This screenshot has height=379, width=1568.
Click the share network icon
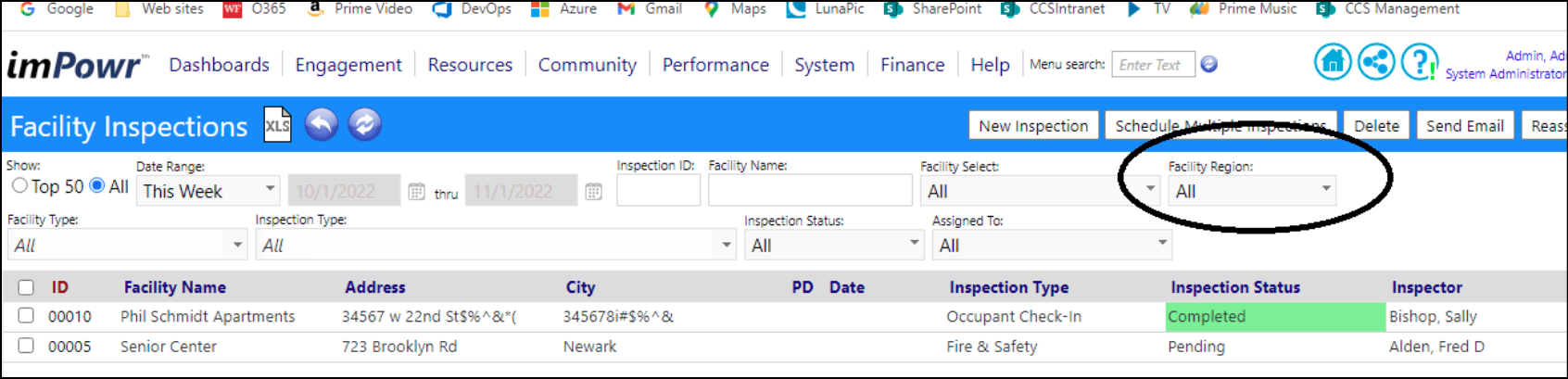(1376, 62)
